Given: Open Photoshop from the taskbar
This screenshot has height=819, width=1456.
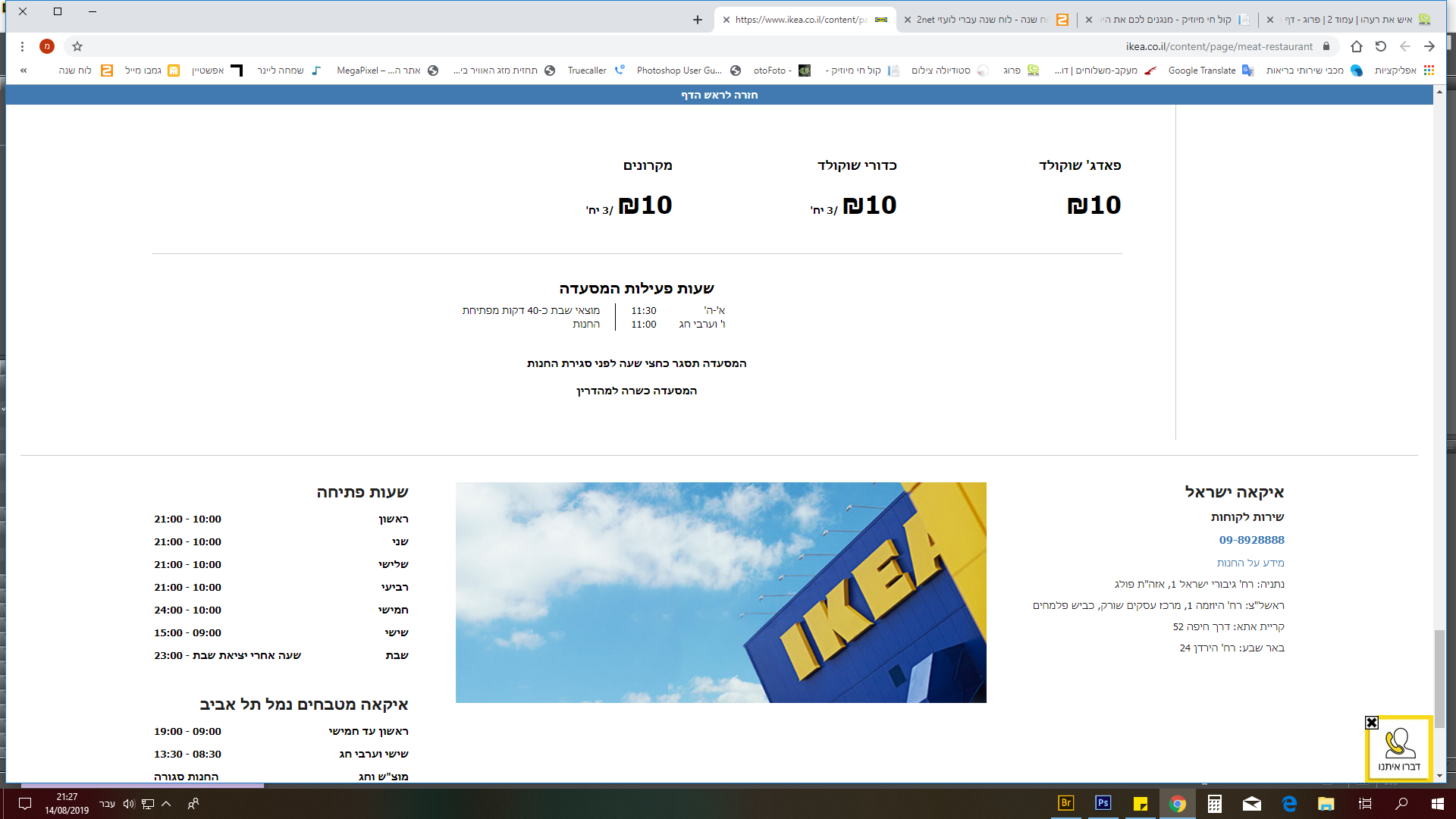Looking at the screenshot, I should [x=1103, y=803].
